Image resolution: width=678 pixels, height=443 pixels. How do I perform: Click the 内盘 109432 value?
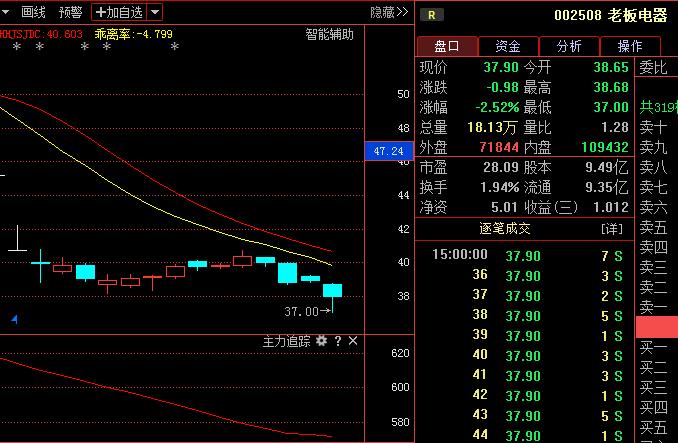605,147
